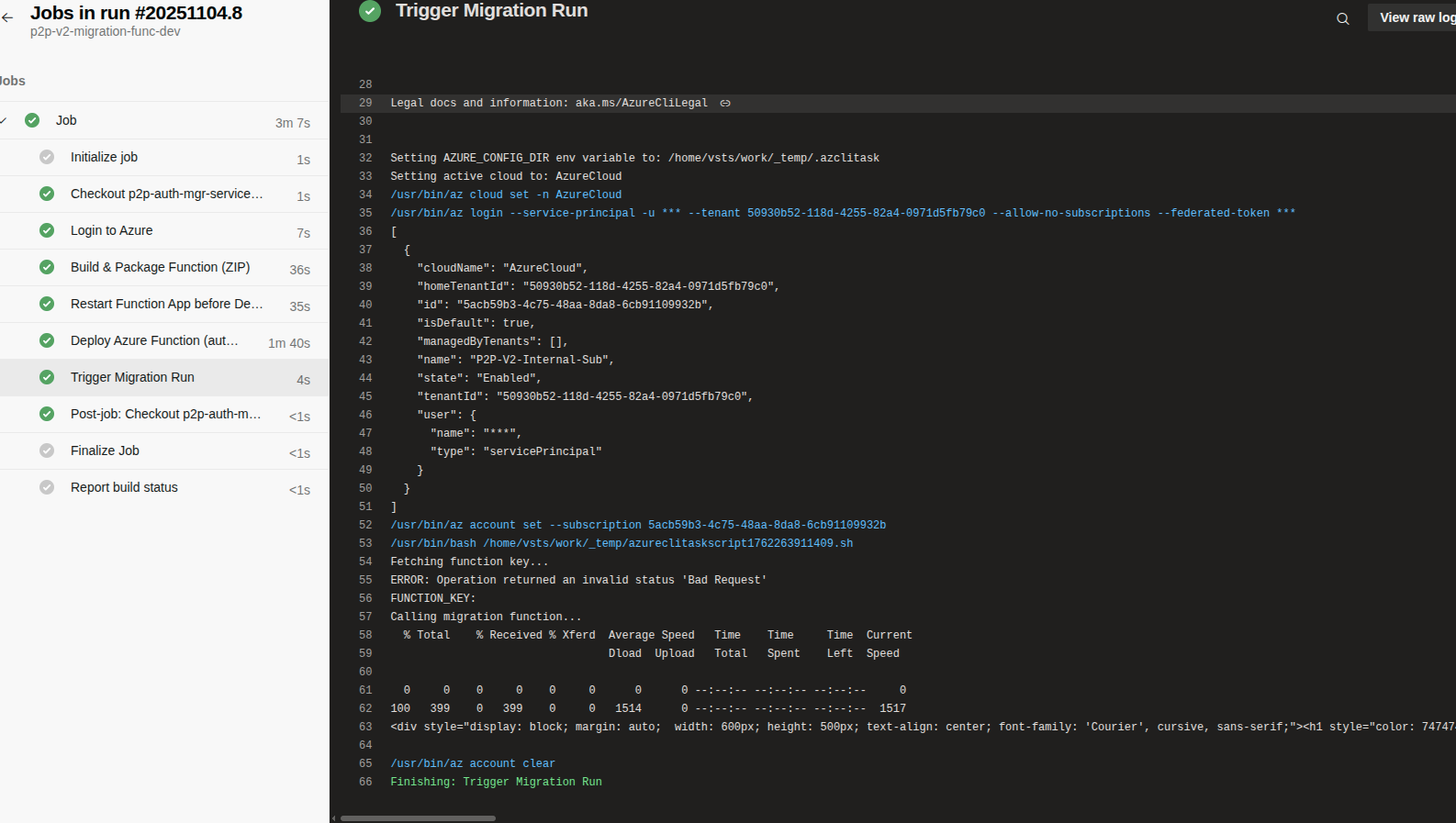Click the 'az login --service-principal' command line
The image size is (1456, 823).
click(x=843, y=214)
